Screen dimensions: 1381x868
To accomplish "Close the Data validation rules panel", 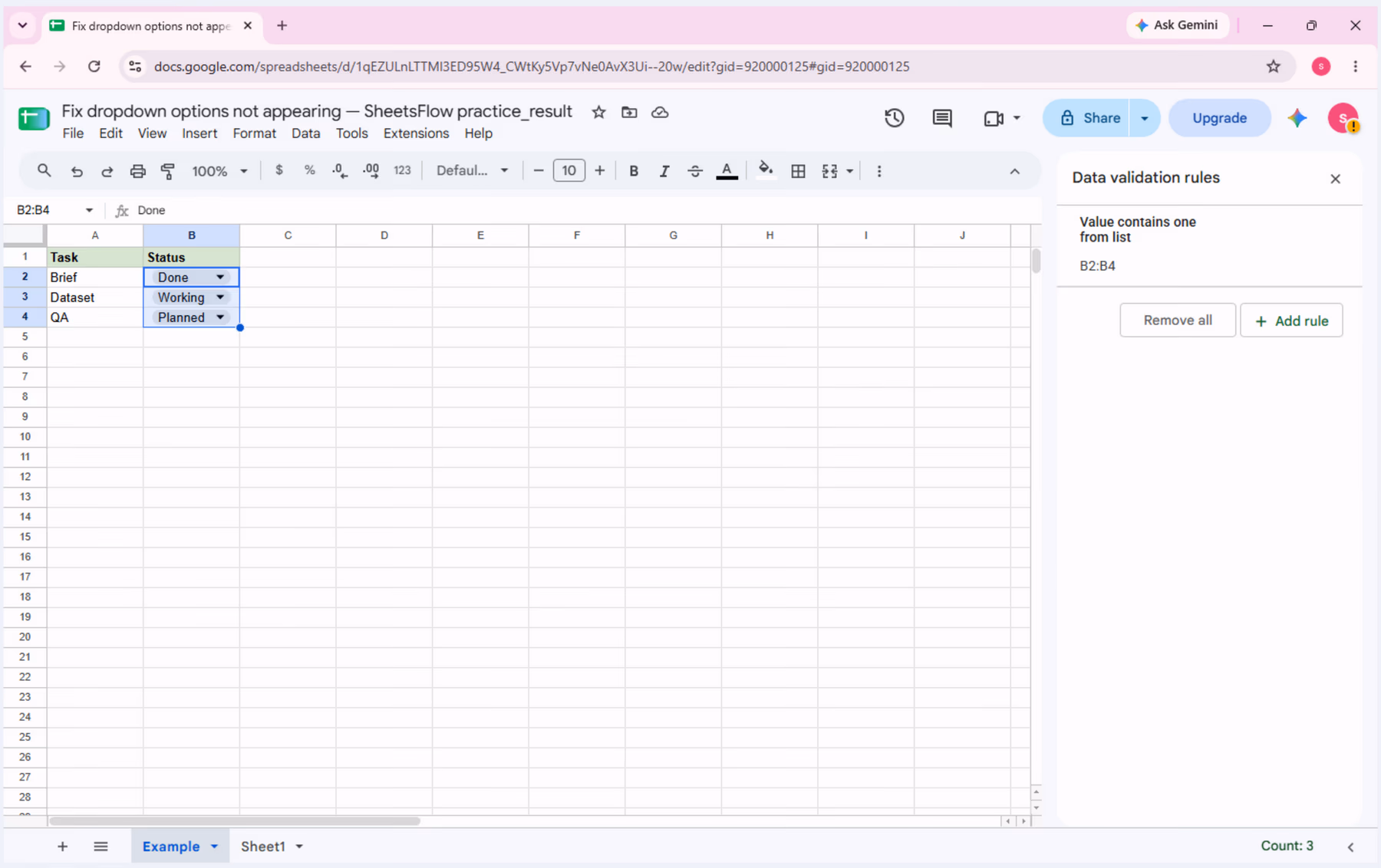I will (x=1335, y=179).
